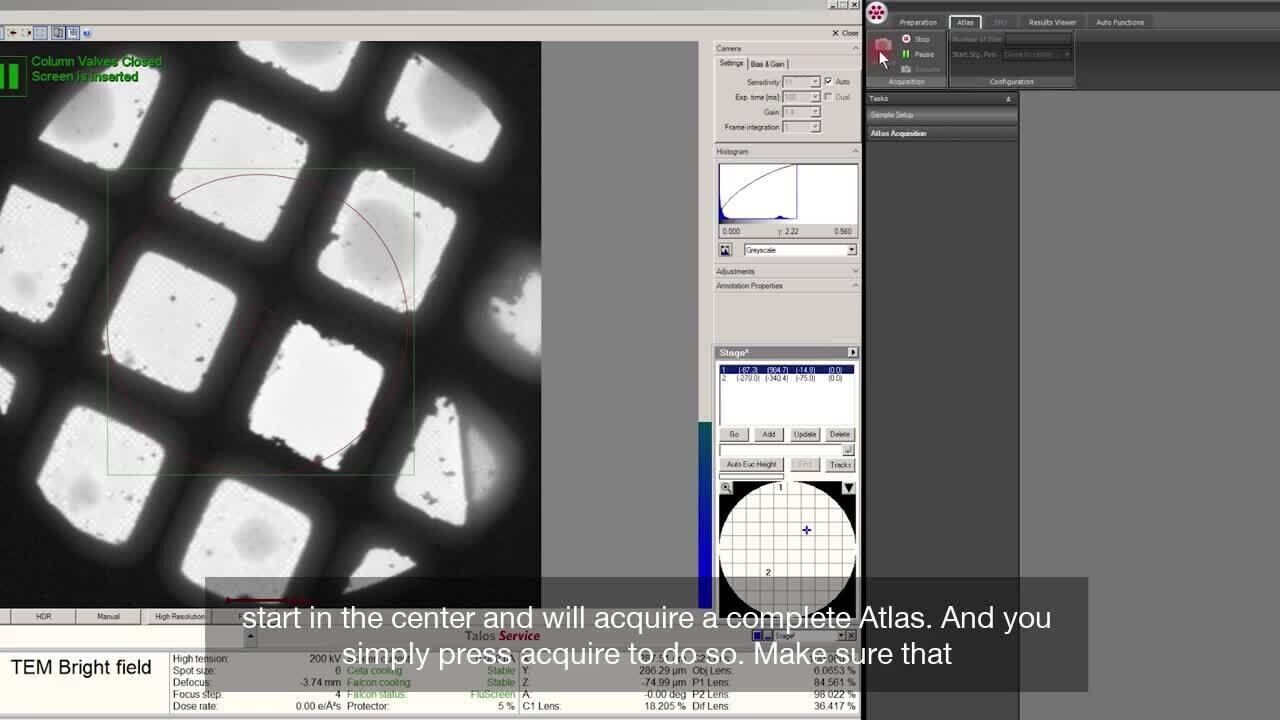This screenshot has height=720, width=1280.
Task: Open the Greyscale color map dropdown
Action: 851,250
